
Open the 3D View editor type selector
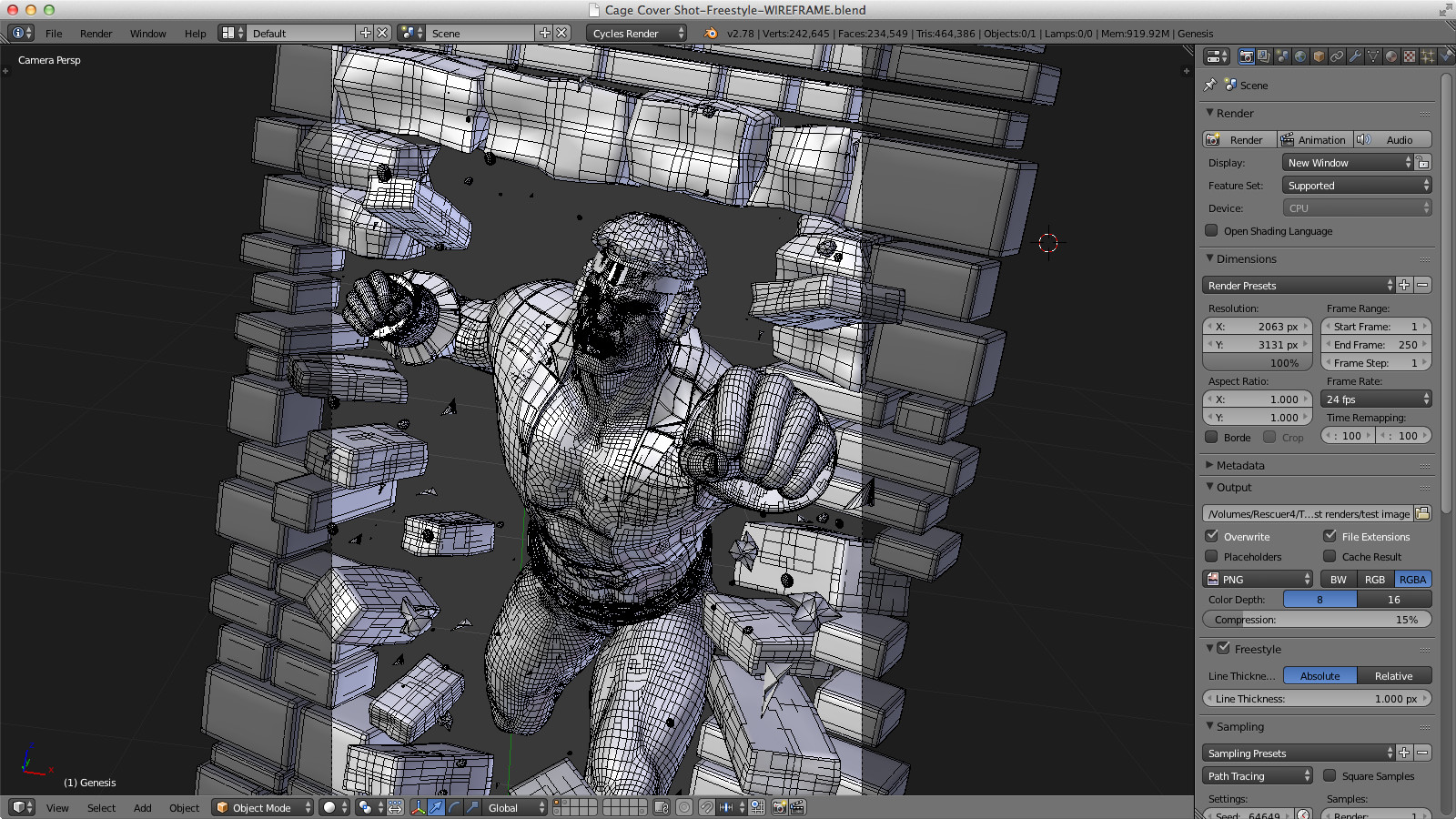coord(22,807)
